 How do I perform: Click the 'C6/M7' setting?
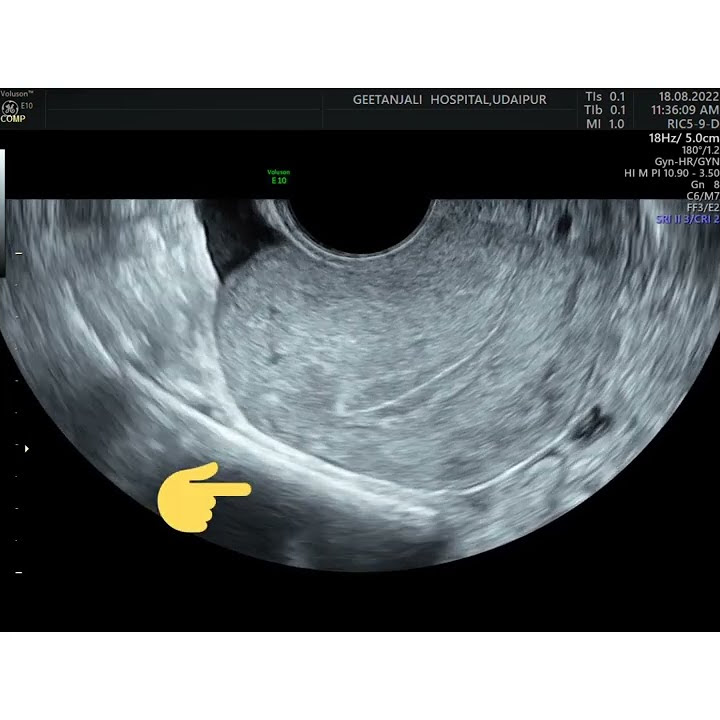tap(703, 196)
